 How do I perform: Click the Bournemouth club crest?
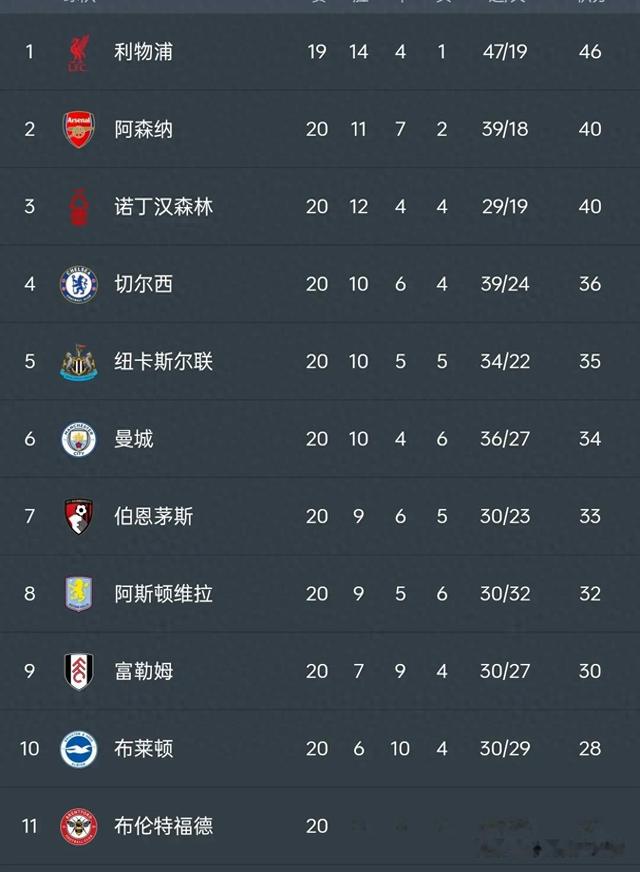(79, 517)
